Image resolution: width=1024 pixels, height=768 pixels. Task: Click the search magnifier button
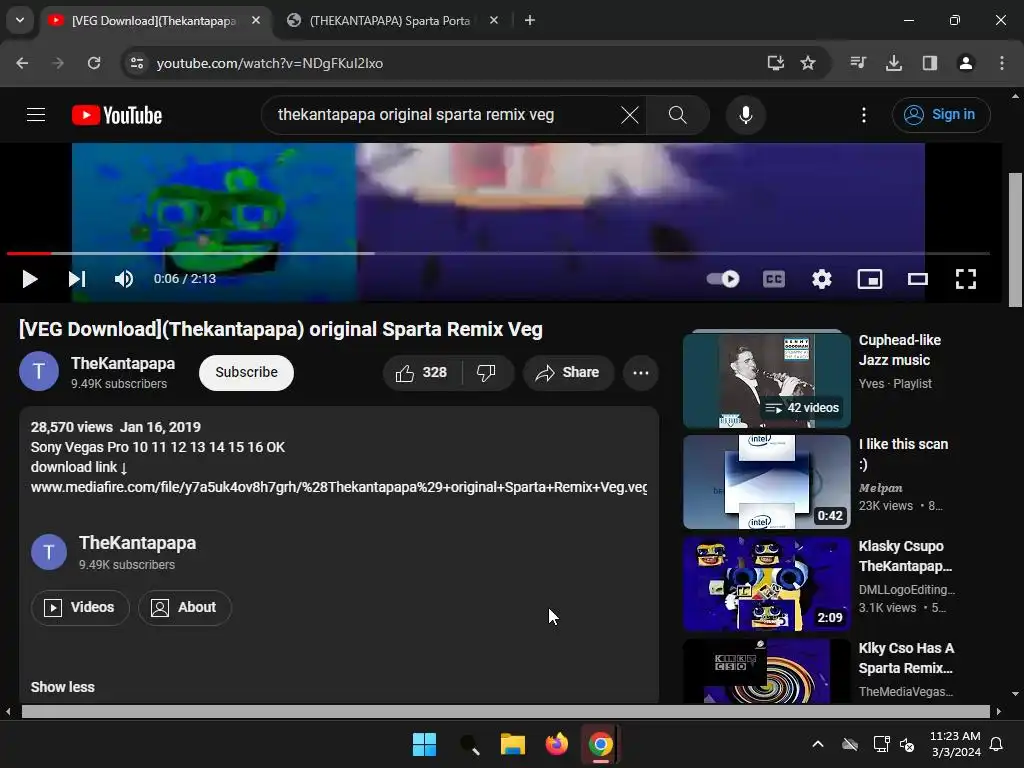pos(678,115)
